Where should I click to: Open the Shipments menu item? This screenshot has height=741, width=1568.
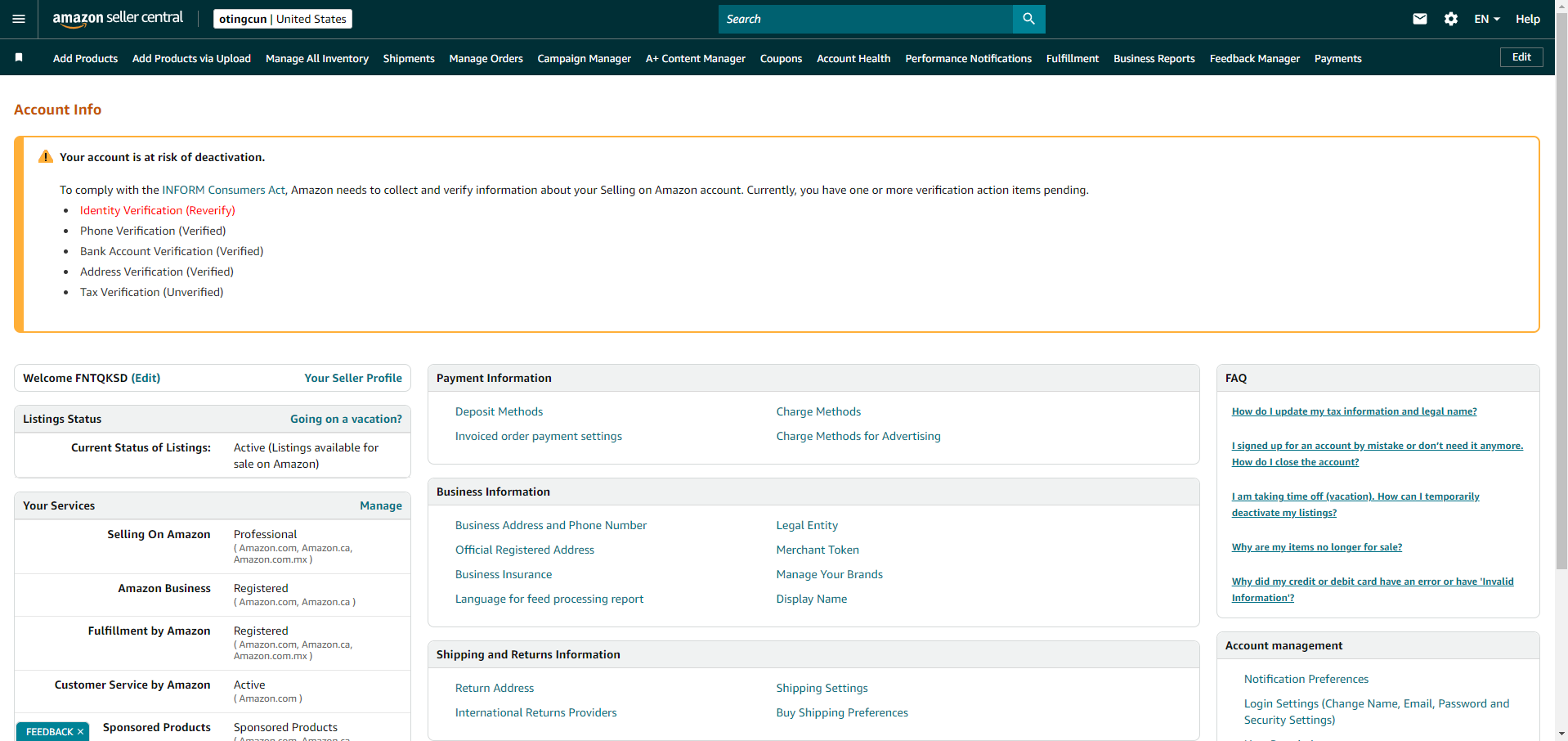(409, 58)
